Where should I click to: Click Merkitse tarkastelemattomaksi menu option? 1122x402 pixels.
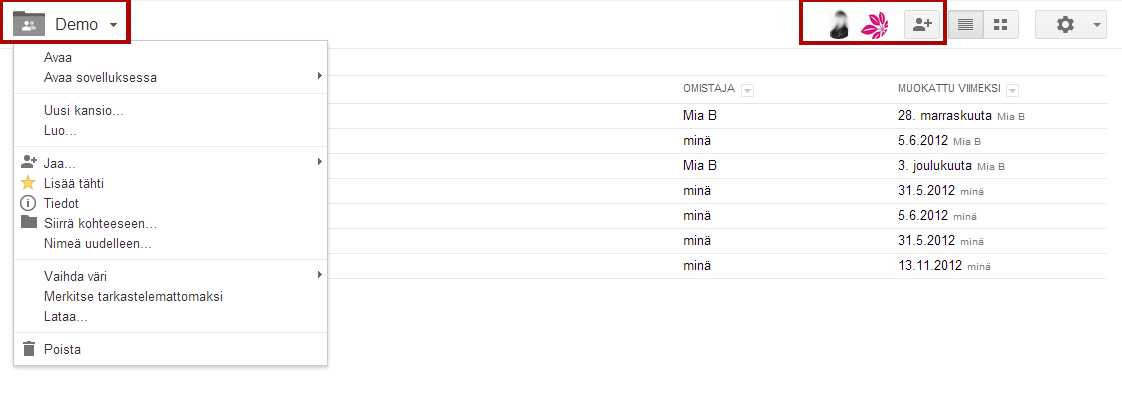pyautogui.click(x=133, y=296)
